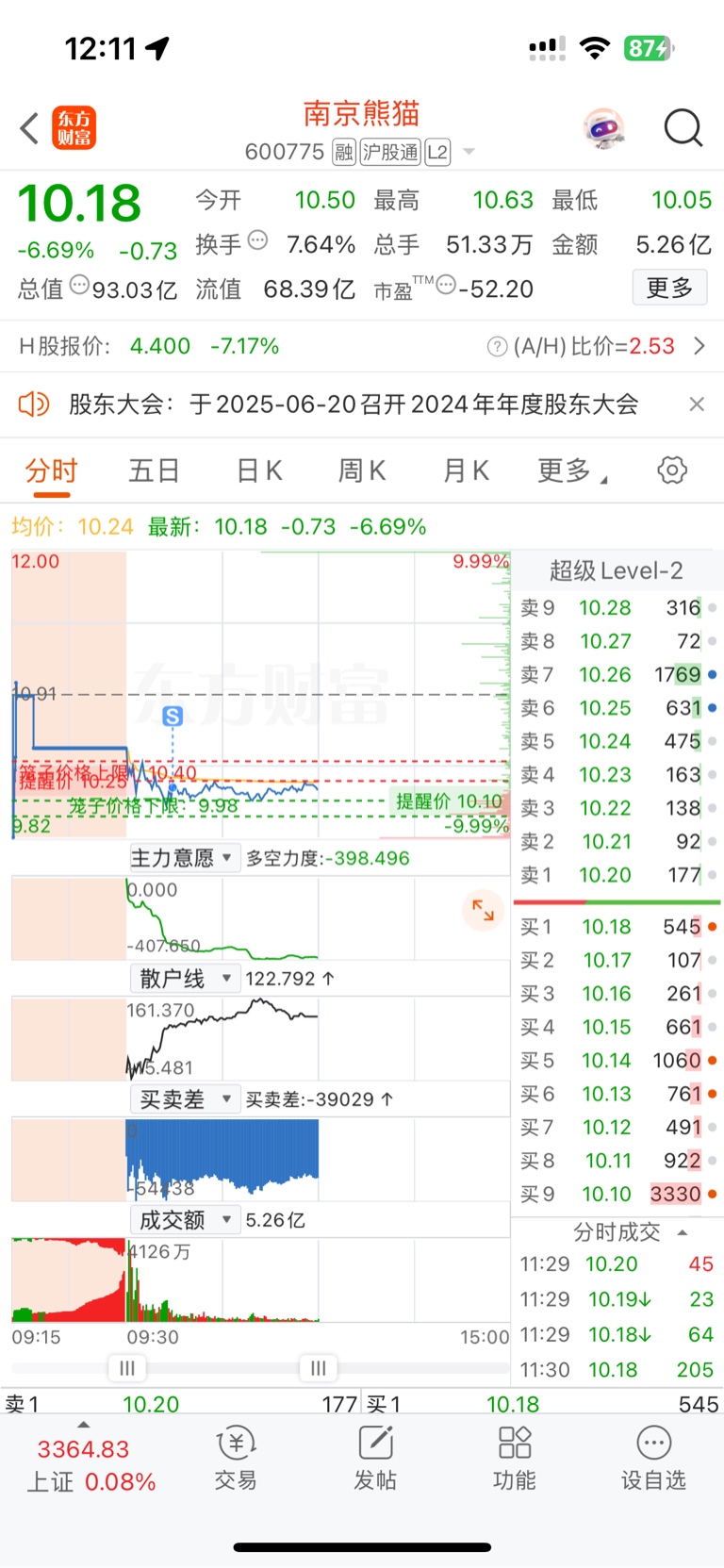This screenshot has height=1568, width=724.
Task: Expand stock name dropdown triangle
Action: (x=469, y=152)
